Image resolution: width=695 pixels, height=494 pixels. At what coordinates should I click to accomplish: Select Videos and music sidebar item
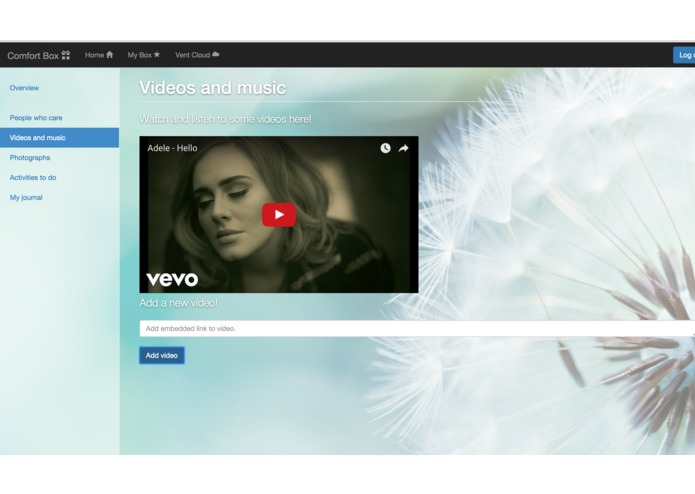59,138
